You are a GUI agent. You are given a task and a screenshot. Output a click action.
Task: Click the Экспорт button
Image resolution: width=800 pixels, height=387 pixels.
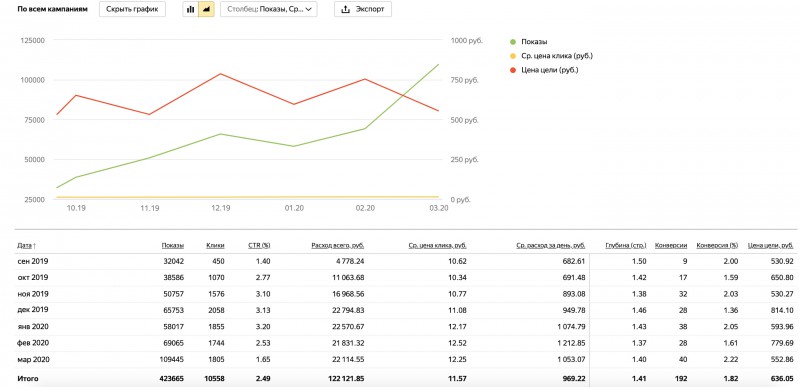[363, 9]
